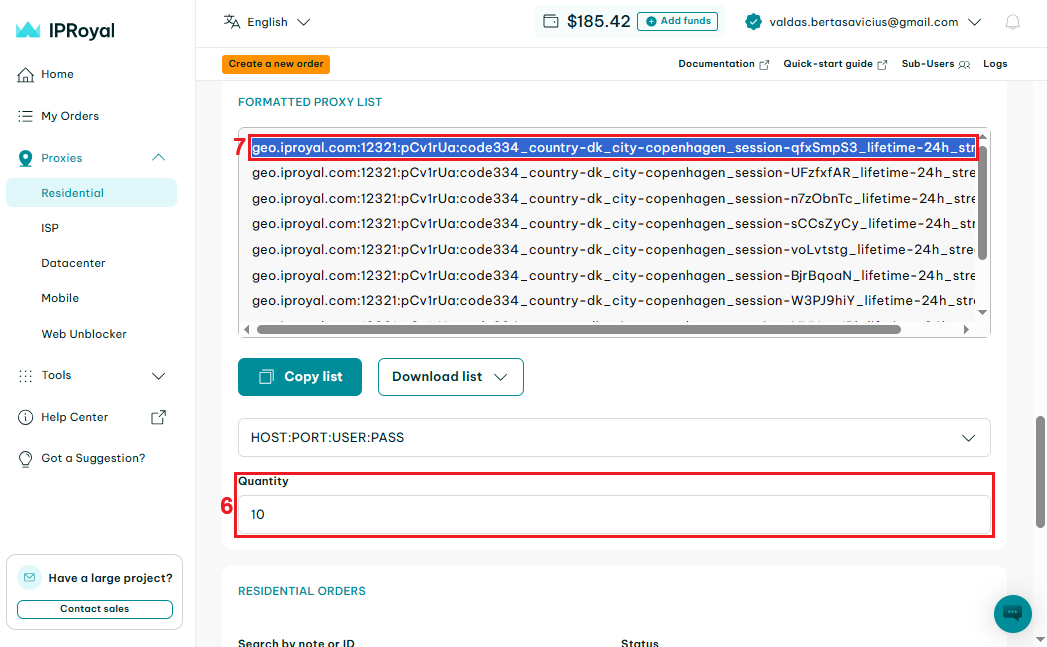Click the language translate icon
The height and width of the screenshot is (647, 1047).
(232, 22)
